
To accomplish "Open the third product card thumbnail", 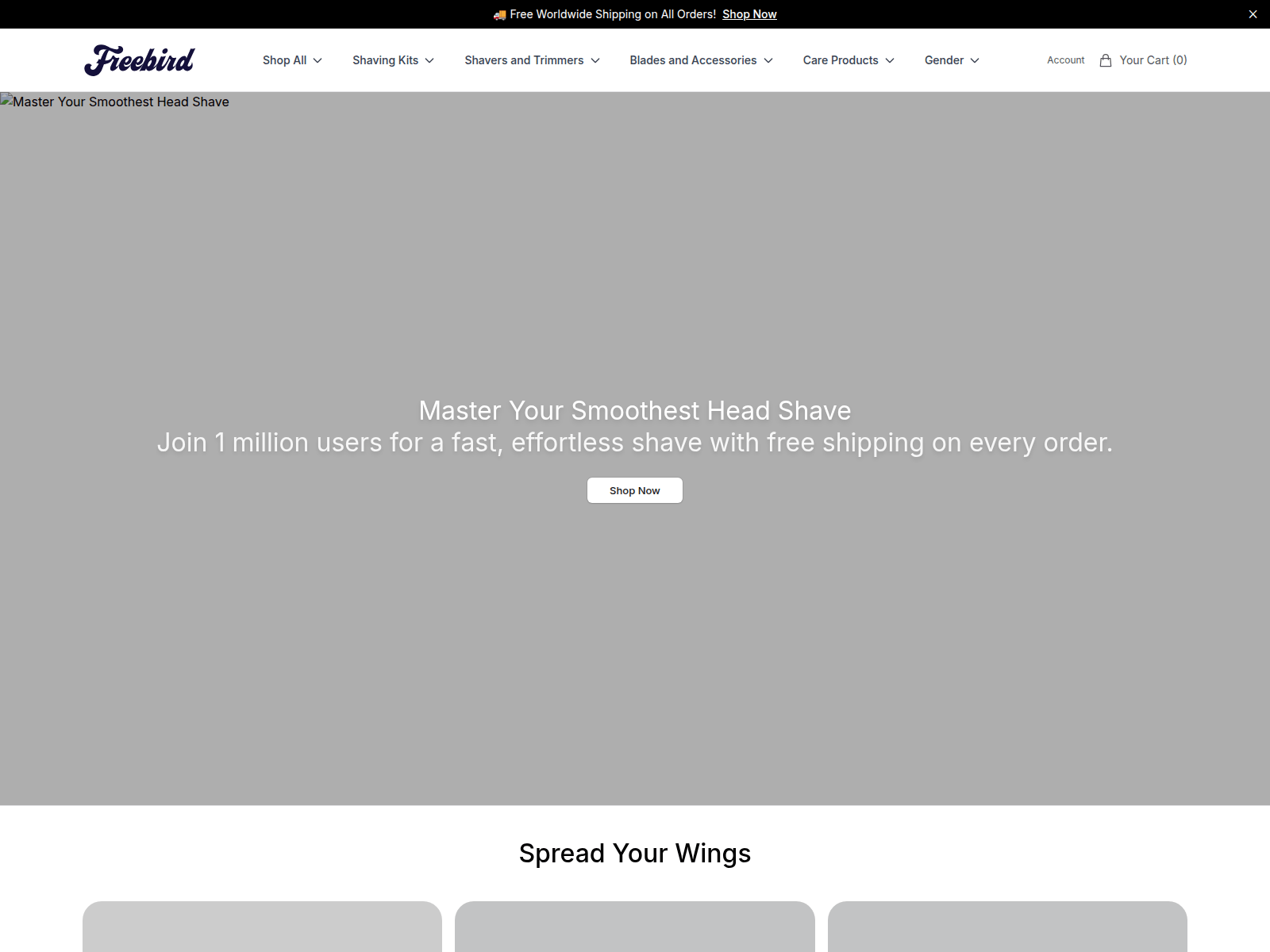I will coord(1007,927).
